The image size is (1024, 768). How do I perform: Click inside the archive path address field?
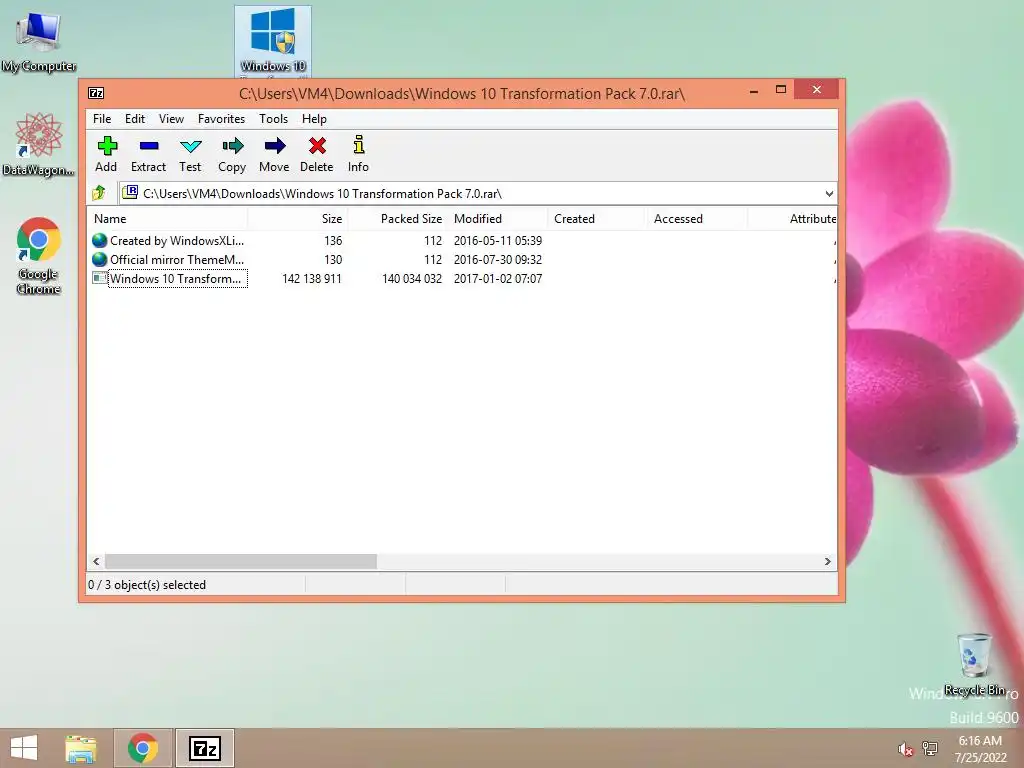477,193
